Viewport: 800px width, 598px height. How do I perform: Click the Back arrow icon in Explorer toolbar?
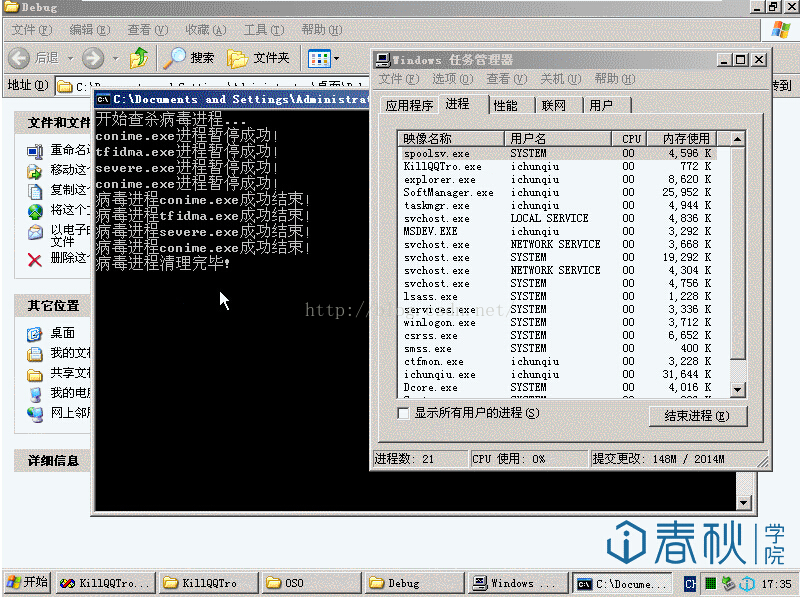coord(19,58)
